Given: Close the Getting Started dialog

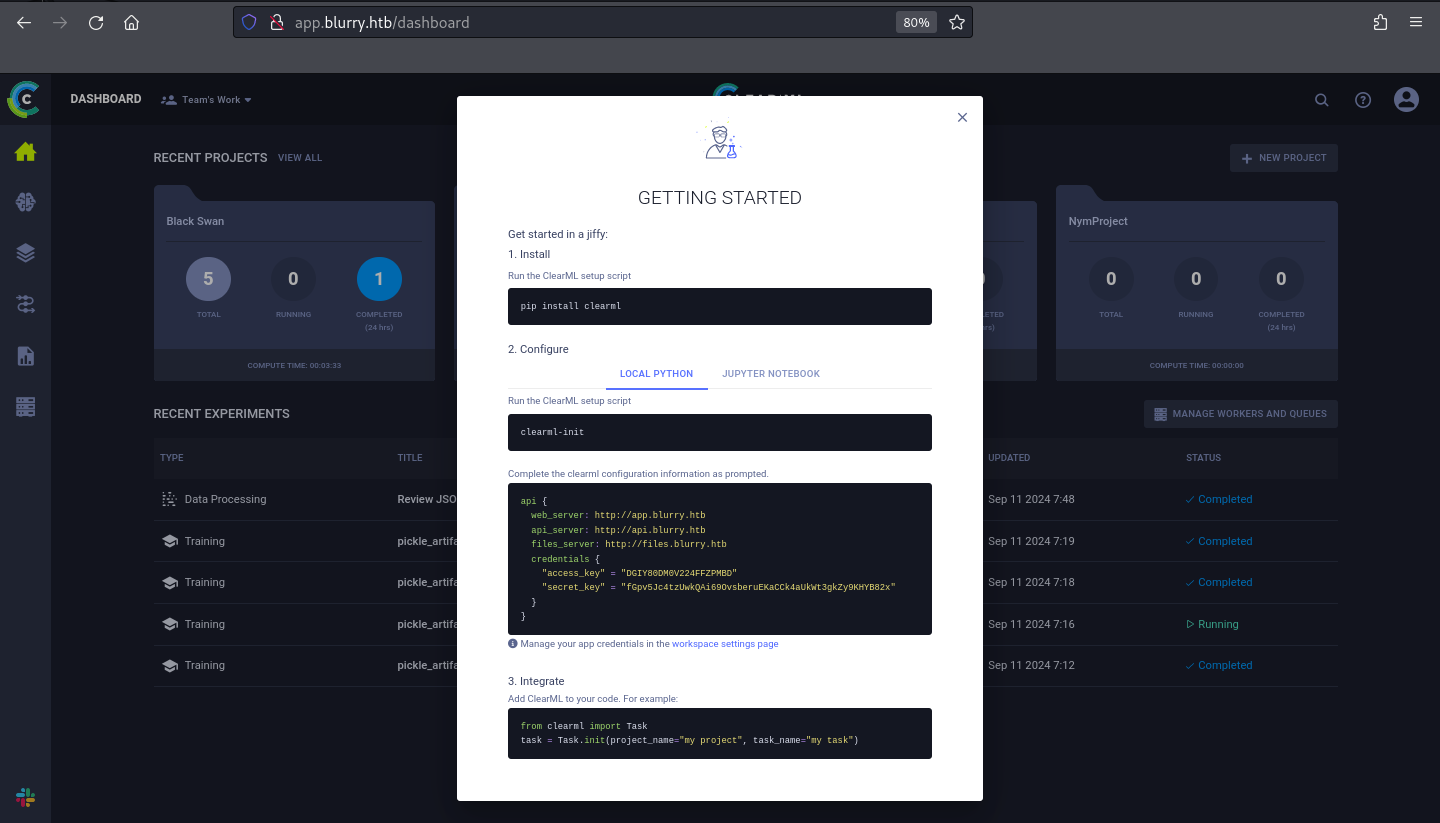Looking at the screenshot, I should (x=962, y=117).
